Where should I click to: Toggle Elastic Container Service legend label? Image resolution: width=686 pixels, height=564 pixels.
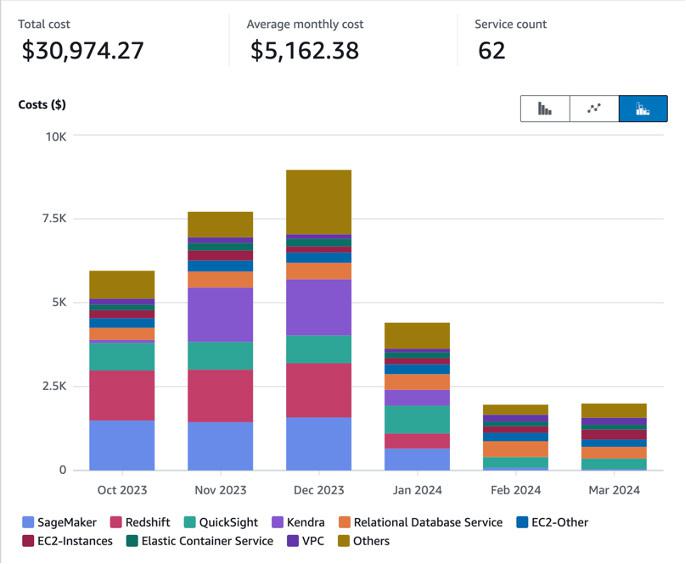[206, 541]
